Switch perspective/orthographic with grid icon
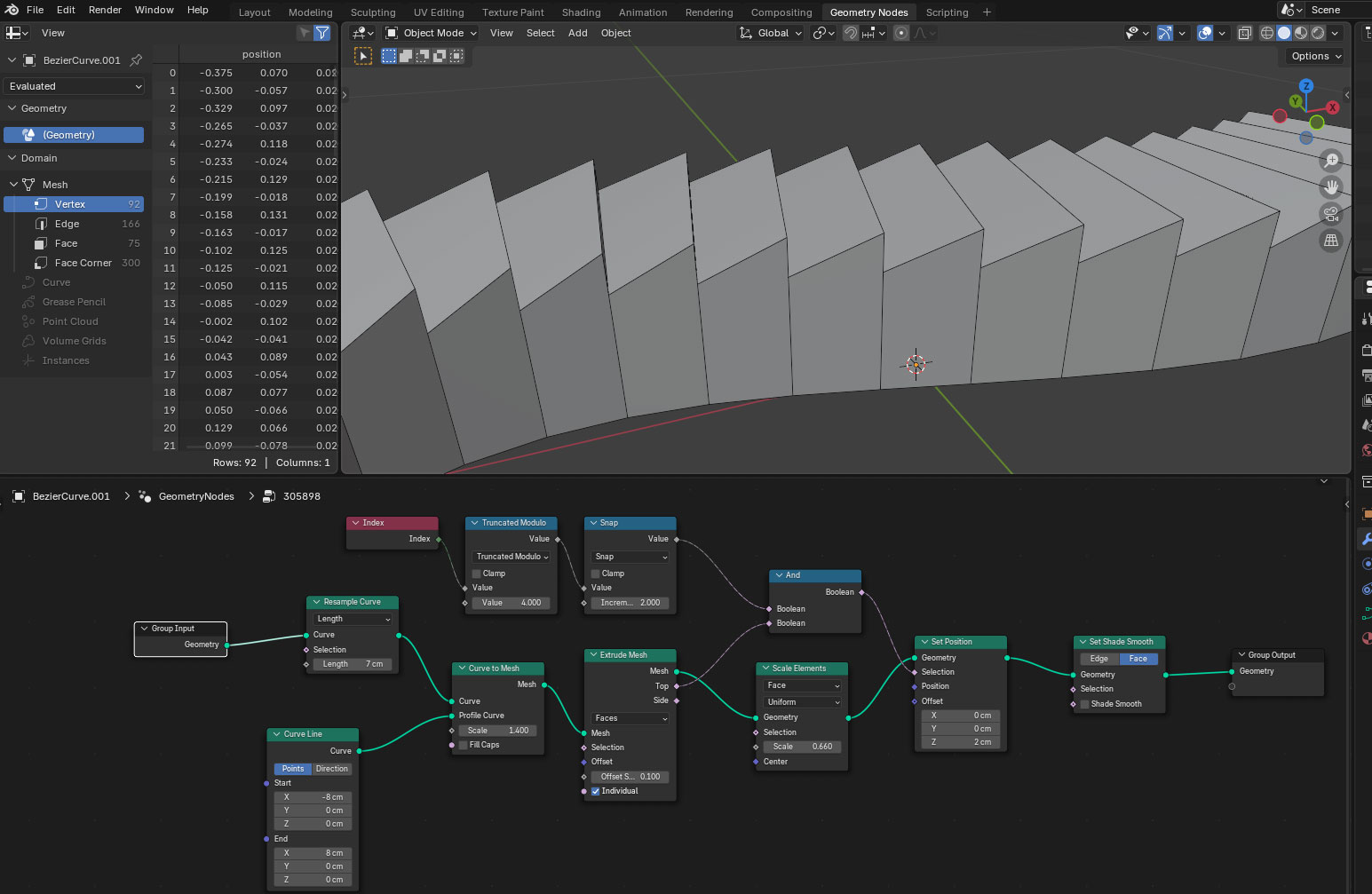 click(1330, 241)
